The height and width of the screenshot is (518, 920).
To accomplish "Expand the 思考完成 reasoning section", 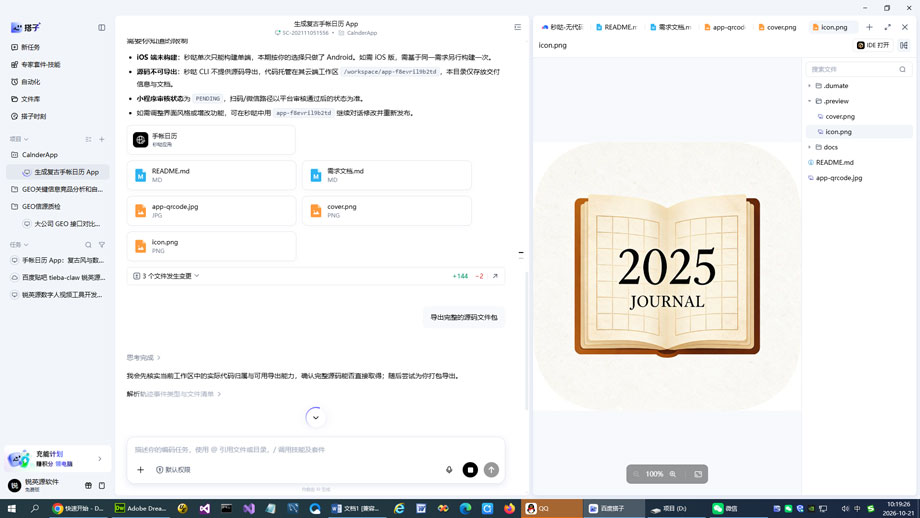I will pyautogui.click(x=144, y=357).
